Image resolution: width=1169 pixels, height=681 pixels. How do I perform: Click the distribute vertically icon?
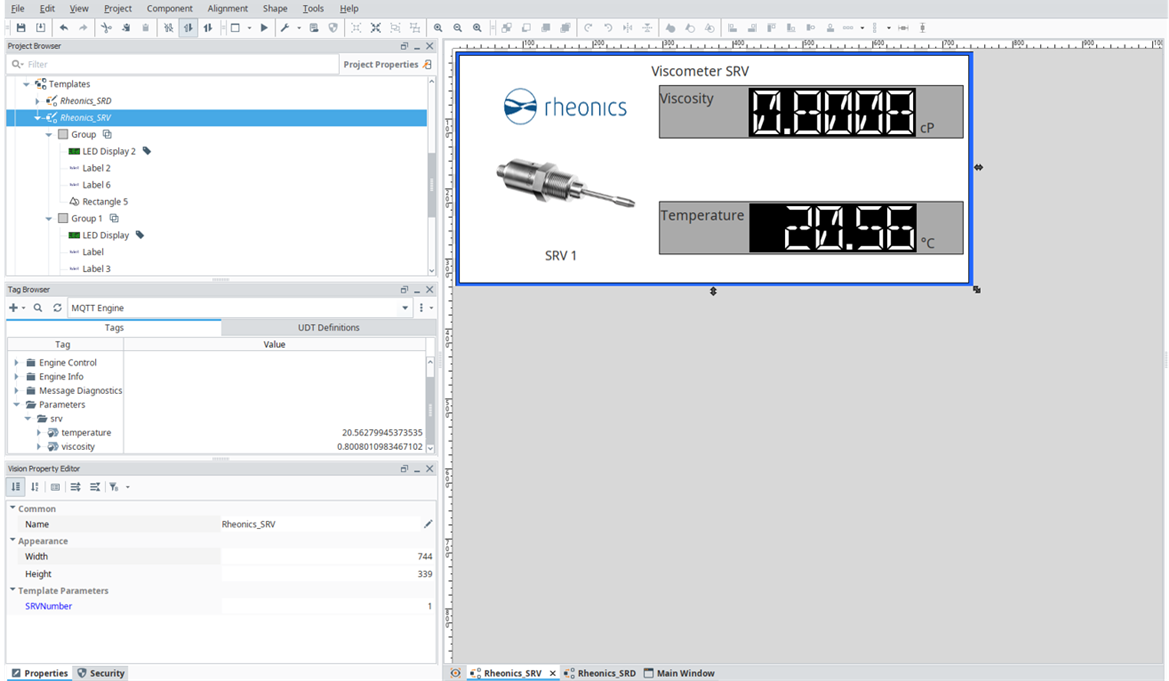click(x=875, y=28)
